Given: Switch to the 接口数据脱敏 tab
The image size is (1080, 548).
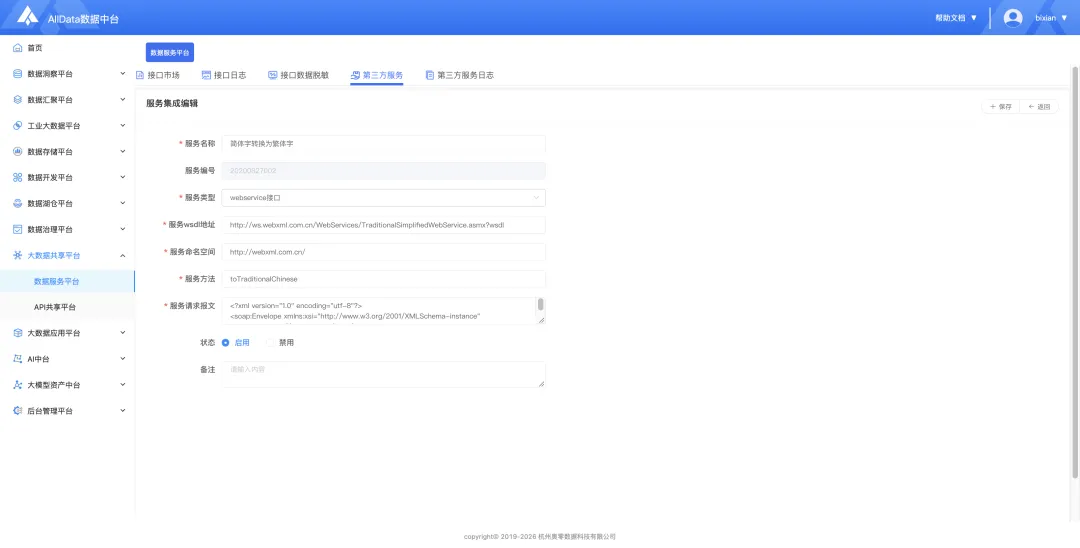Looking at the screenshot, I should click(298, 75).
